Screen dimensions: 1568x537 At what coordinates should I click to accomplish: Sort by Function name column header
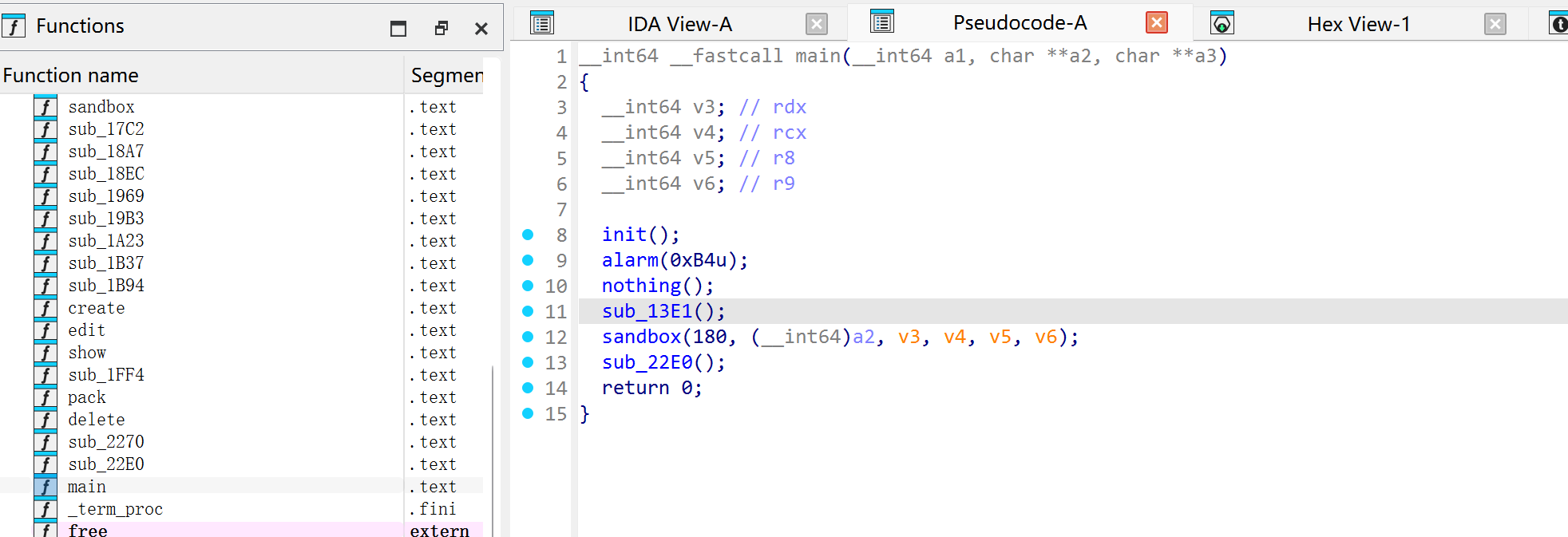(202, 75)
